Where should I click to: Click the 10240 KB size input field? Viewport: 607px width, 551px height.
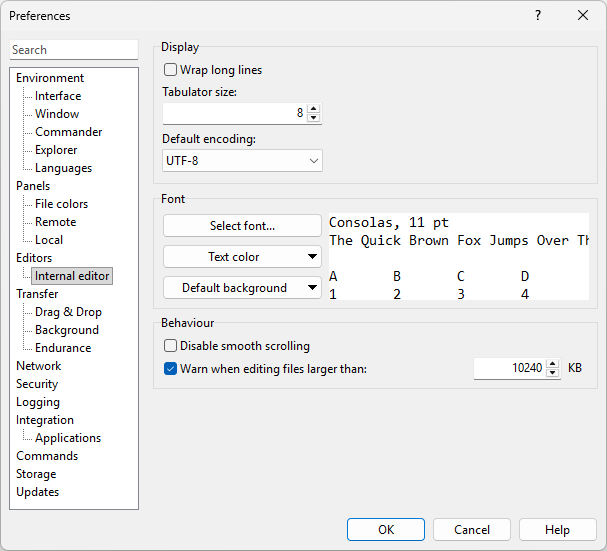(510, 368)
